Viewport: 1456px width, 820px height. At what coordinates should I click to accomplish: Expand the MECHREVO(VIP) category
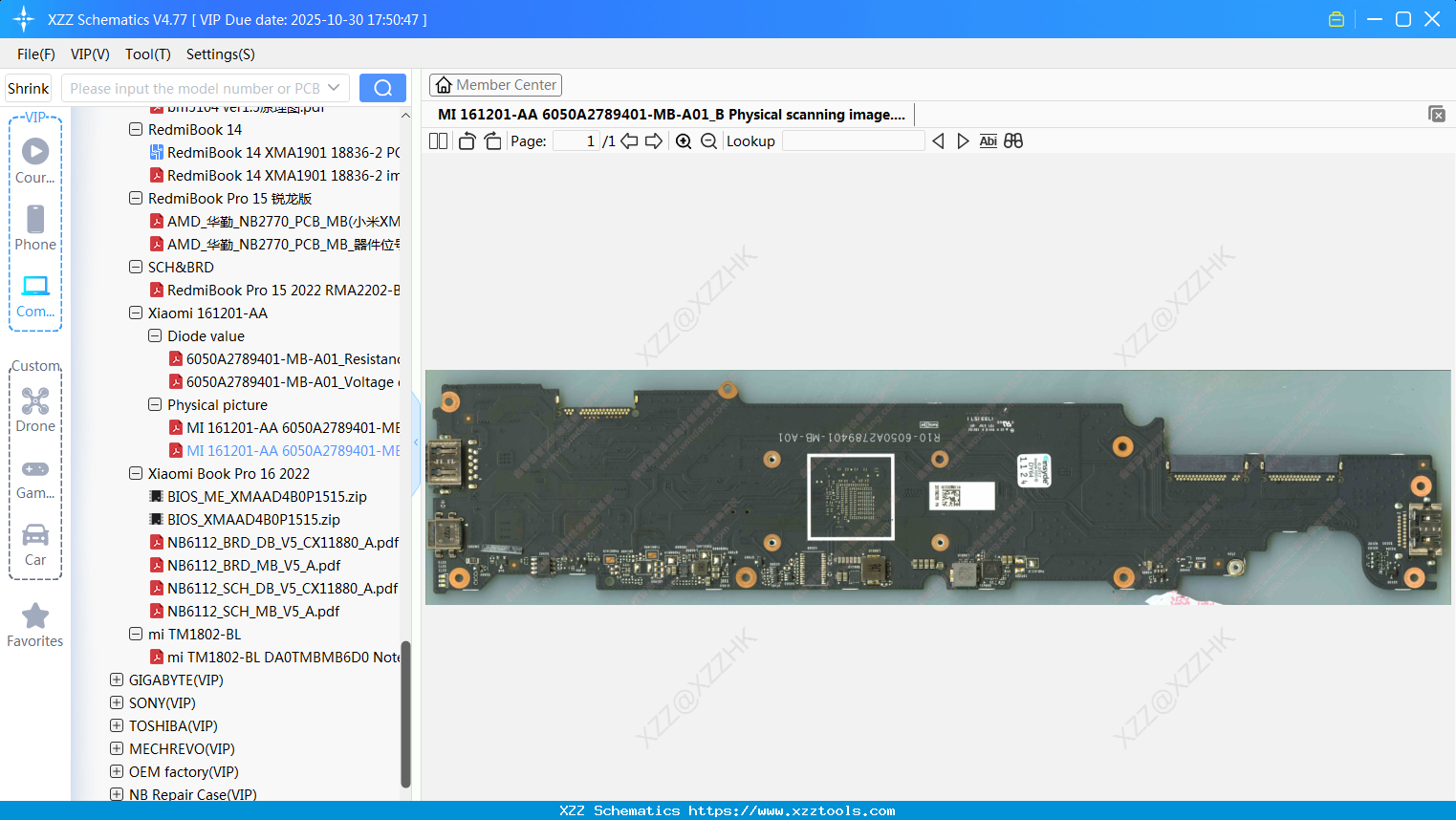tap(117, 748)
